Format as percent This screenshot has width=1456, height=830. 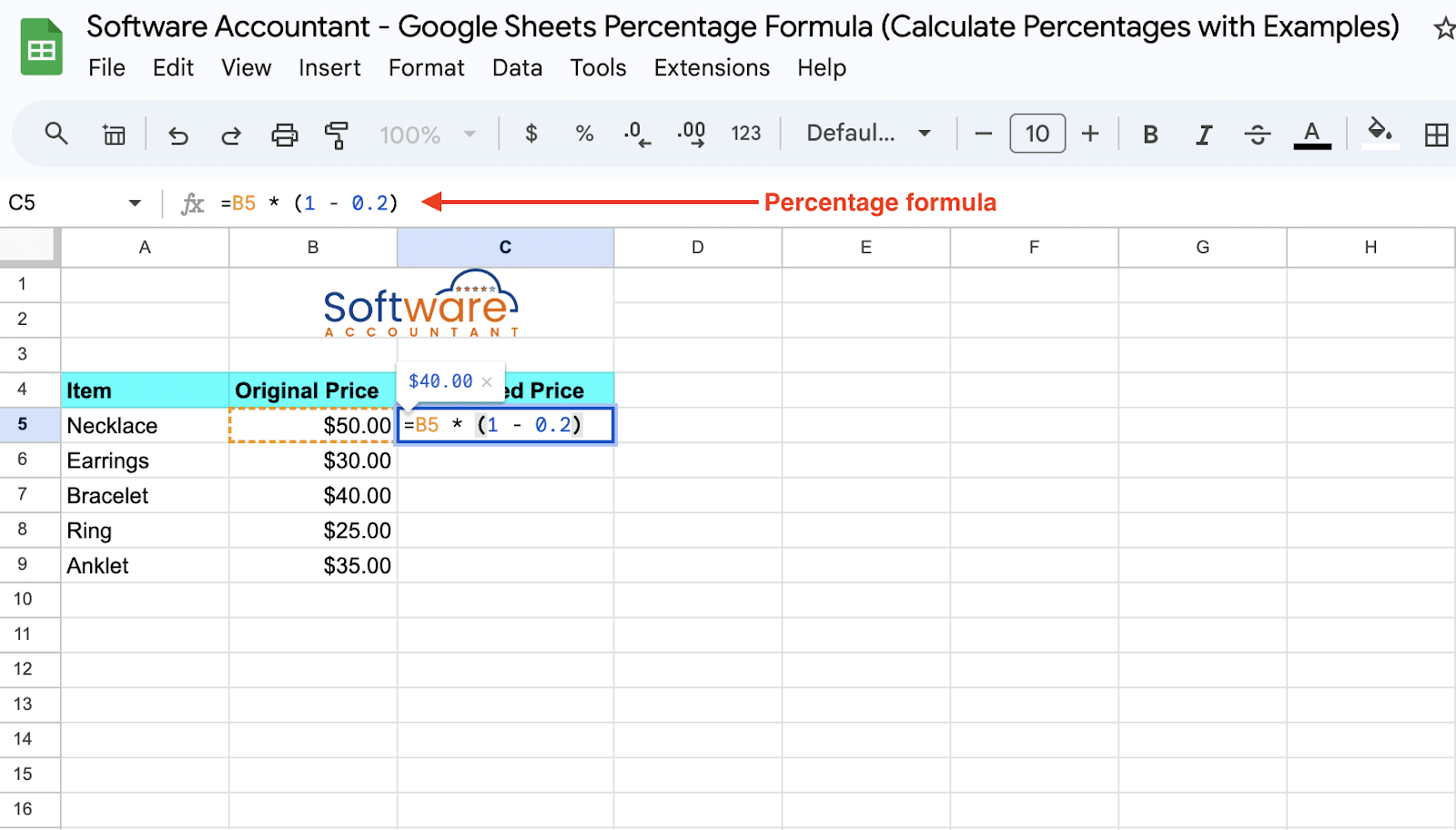(x=584, y=134)
